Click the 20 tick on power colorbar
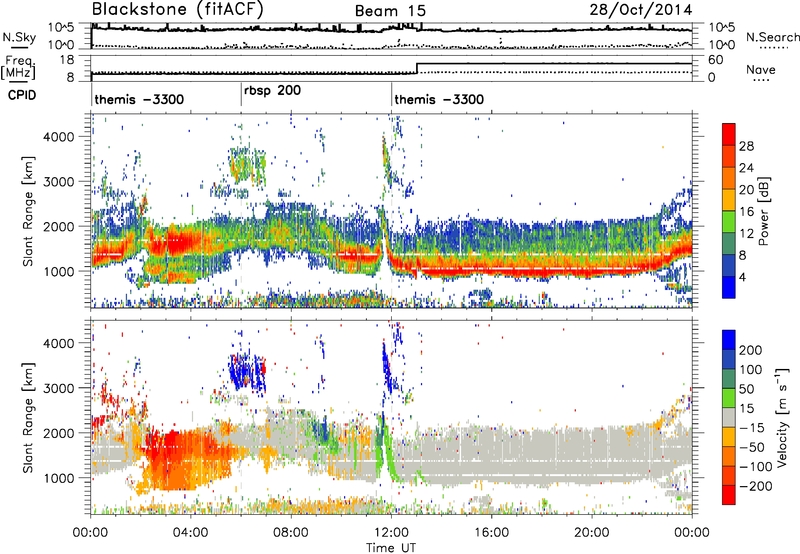Viewport: 800px width, 554px height. pyautogui.click(x=746, y=190)
